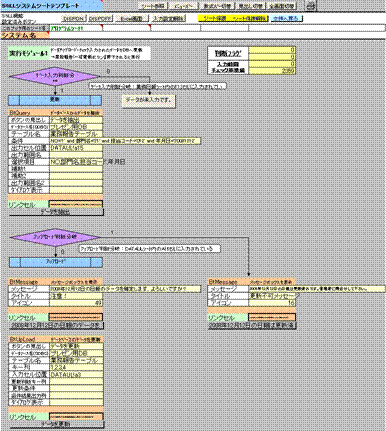
Task: Click the BtQuery 条件 condition value cell
Action: point(125,141)
